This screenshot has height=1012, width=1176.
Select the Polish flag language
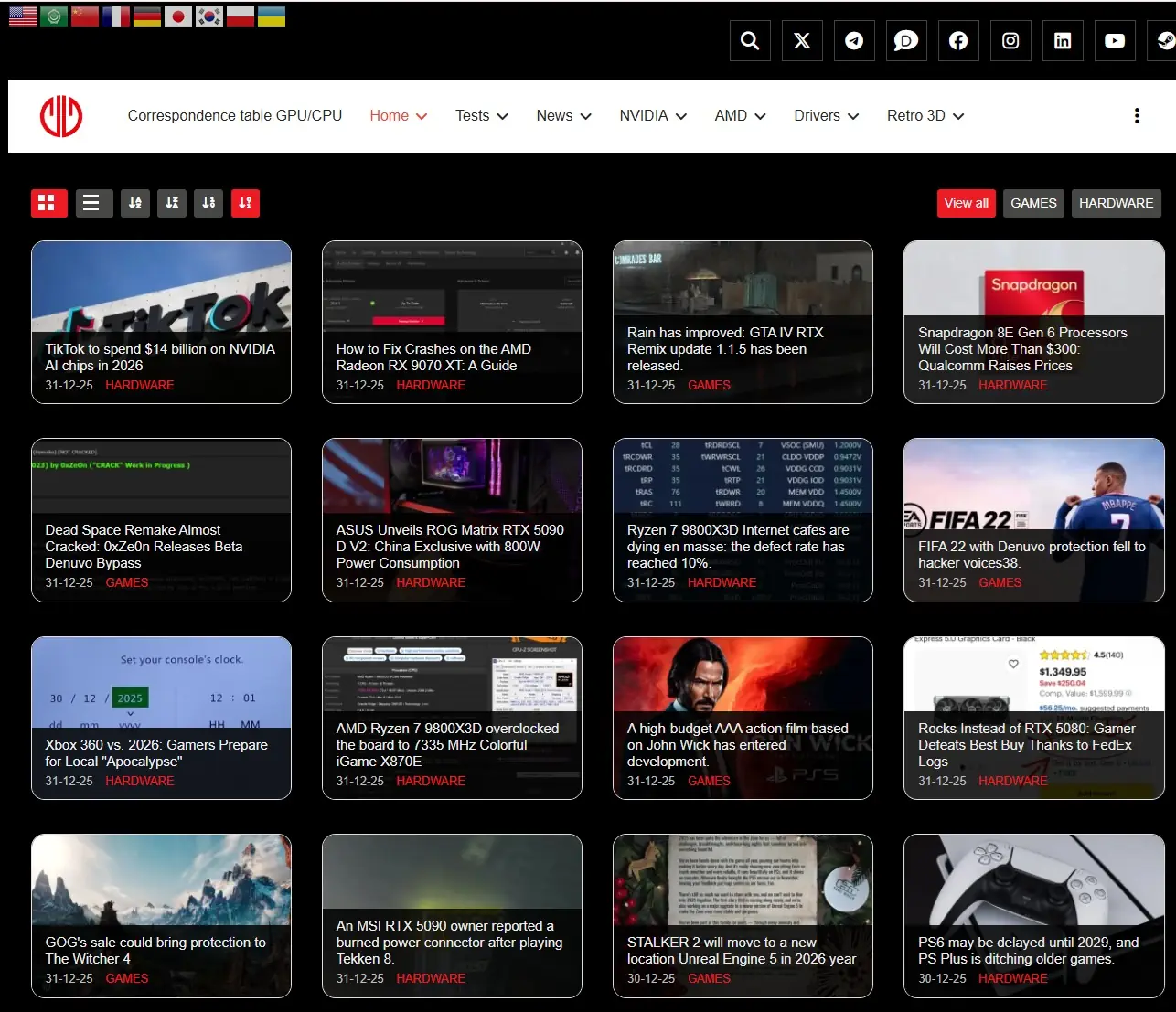point(241,16)
